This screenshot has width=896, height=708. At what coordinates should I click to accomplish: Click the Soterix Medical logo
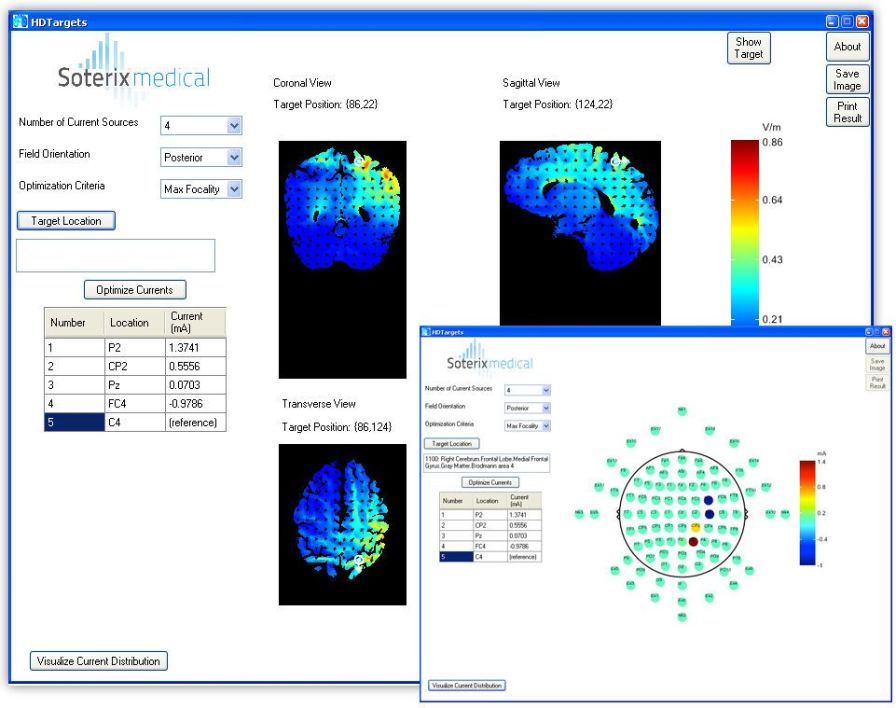click(134, 73)
